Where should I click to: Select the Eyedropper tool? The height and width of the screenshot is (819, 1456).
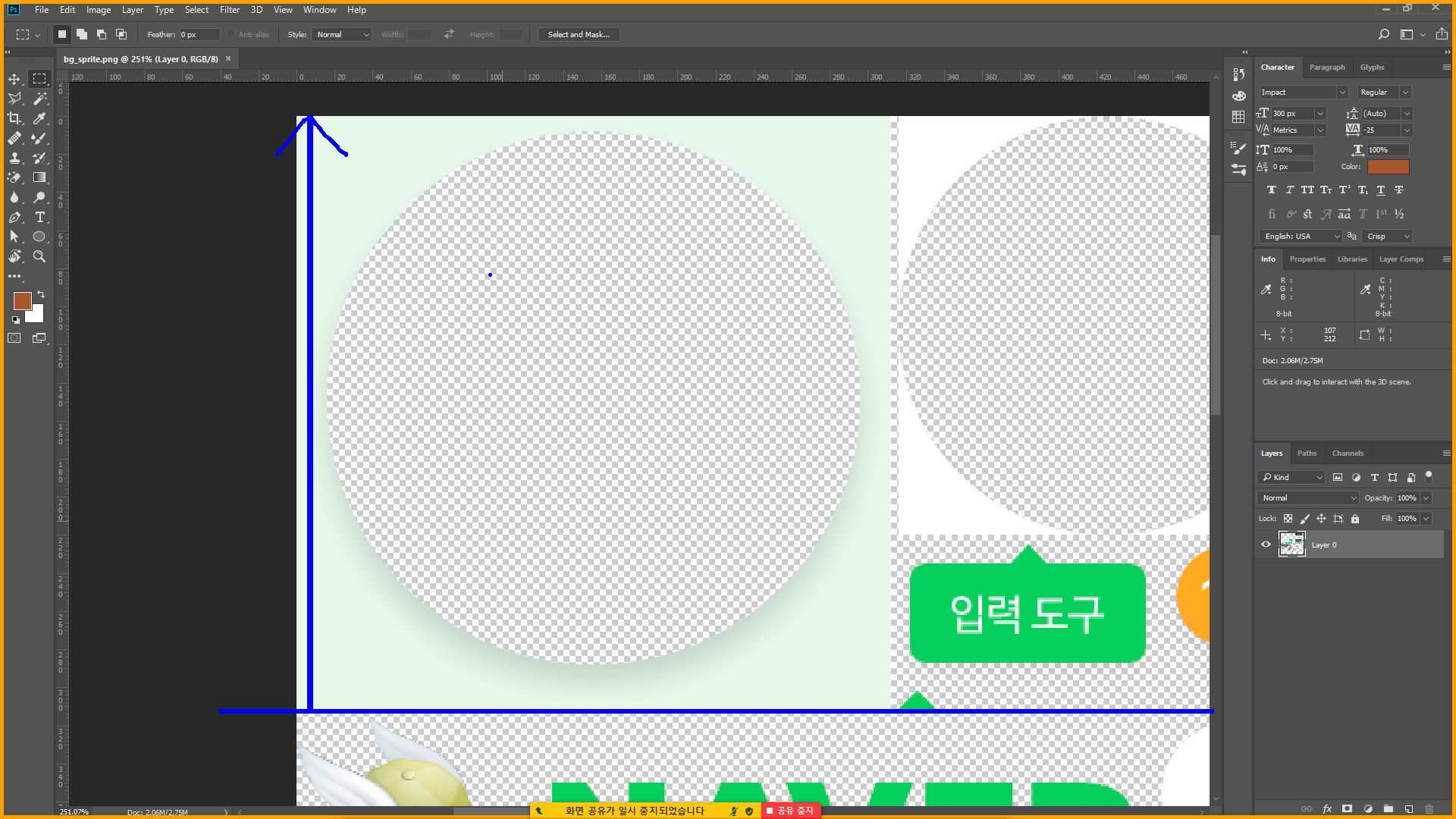39,118
